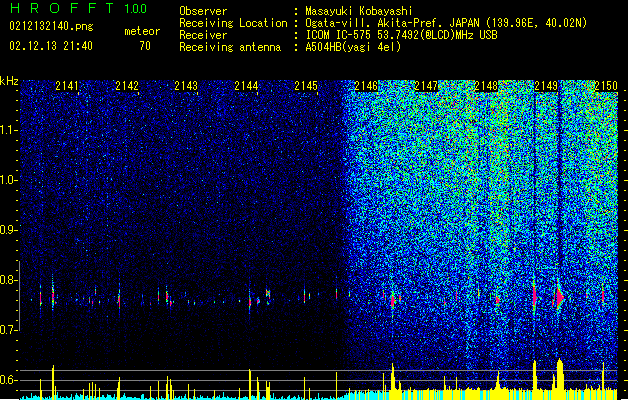Click antenna value A504HB(yagi 4el)
Screen dimensions: 629x400
353,47
